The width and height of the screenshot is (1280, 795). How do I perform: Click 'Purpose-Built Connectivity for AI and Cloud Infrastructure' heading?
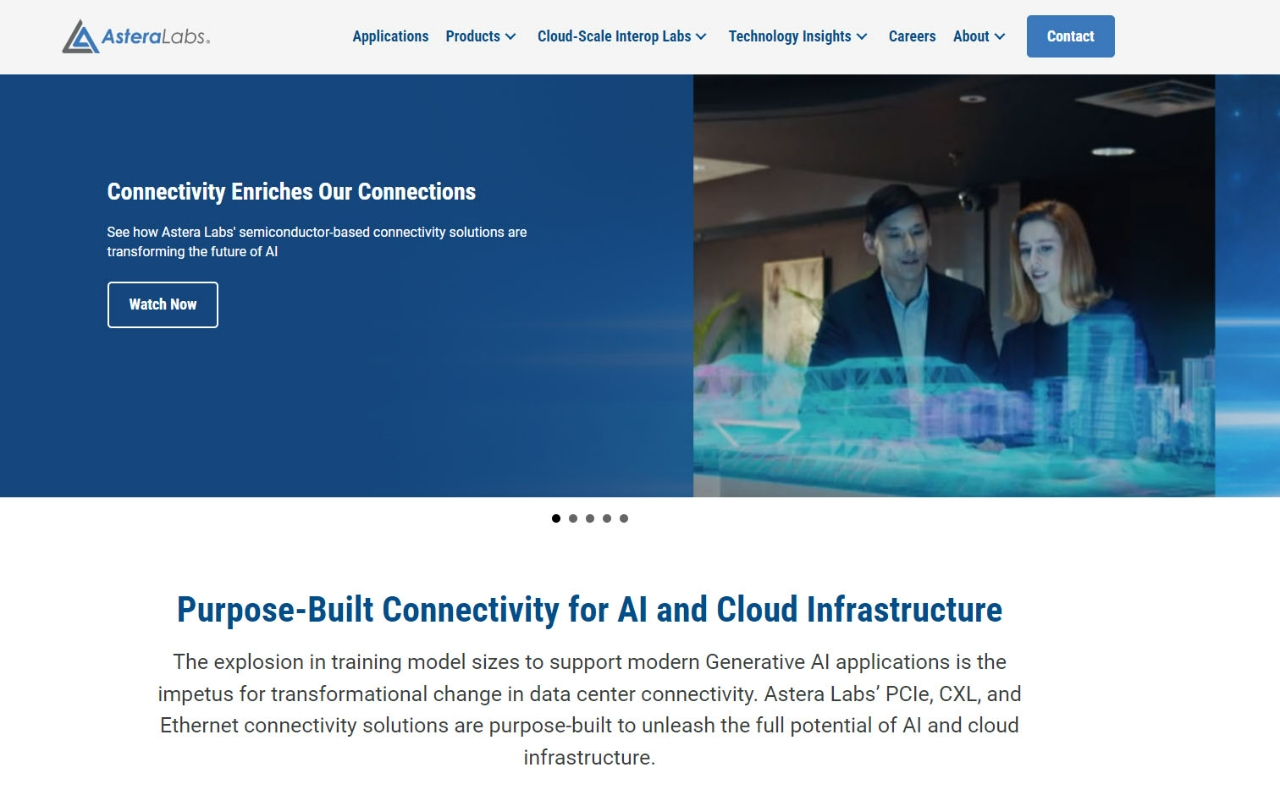coord(590,609)
